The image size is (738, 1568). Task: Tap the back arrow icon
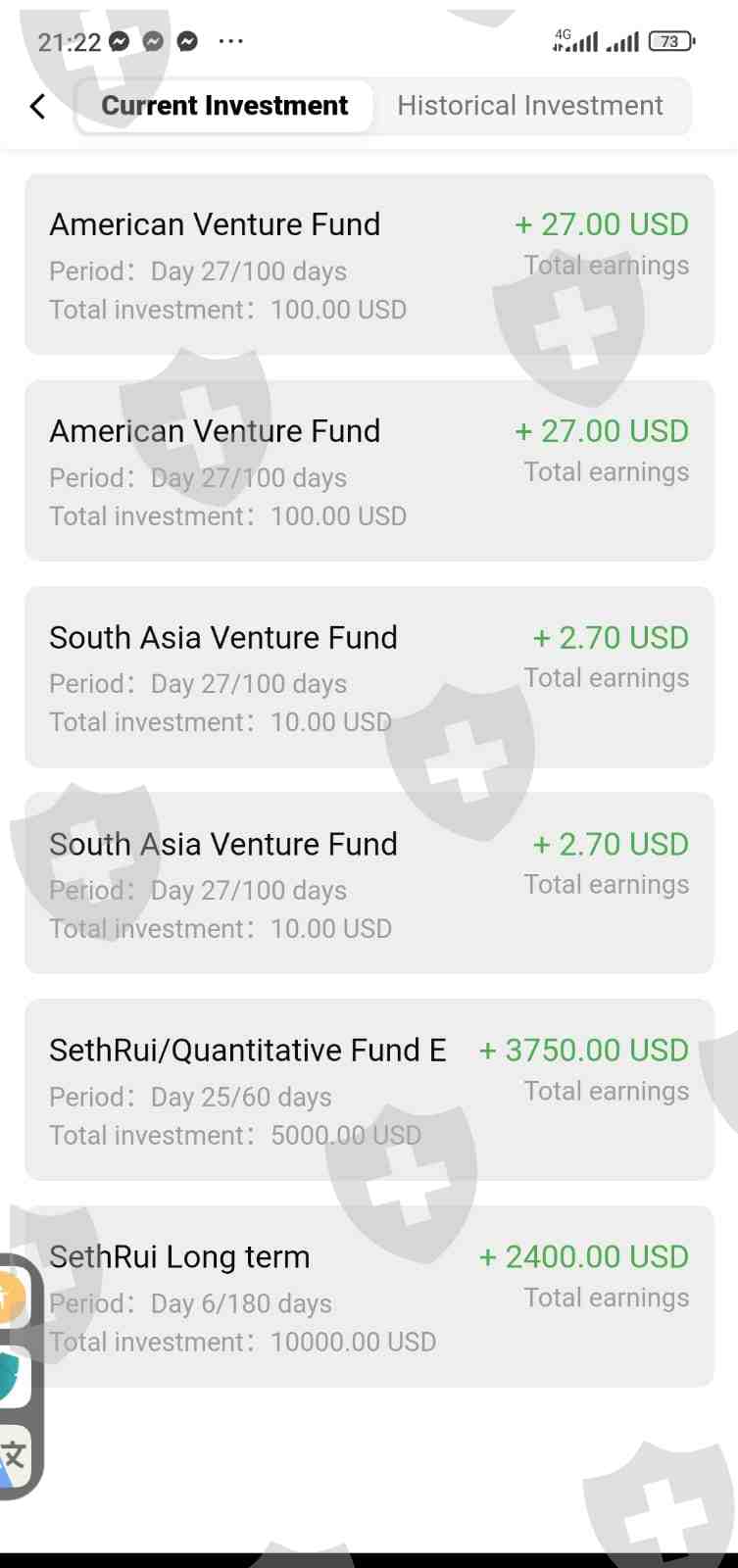(x=38, y=106)
